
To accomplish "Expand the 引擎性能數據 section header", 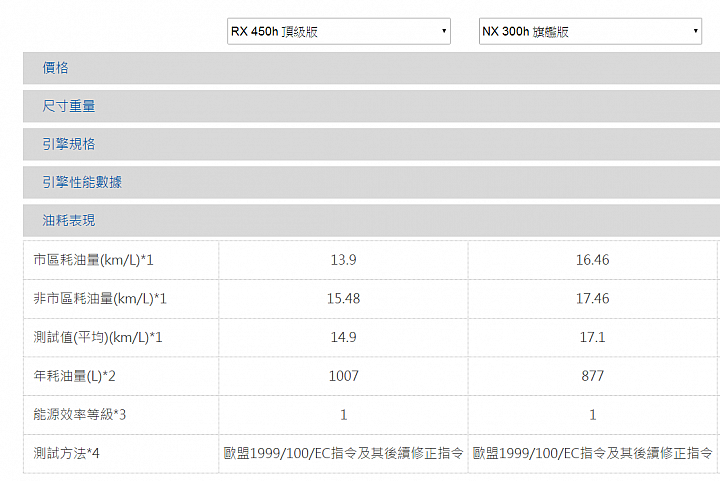I will (x=371, y=182).
